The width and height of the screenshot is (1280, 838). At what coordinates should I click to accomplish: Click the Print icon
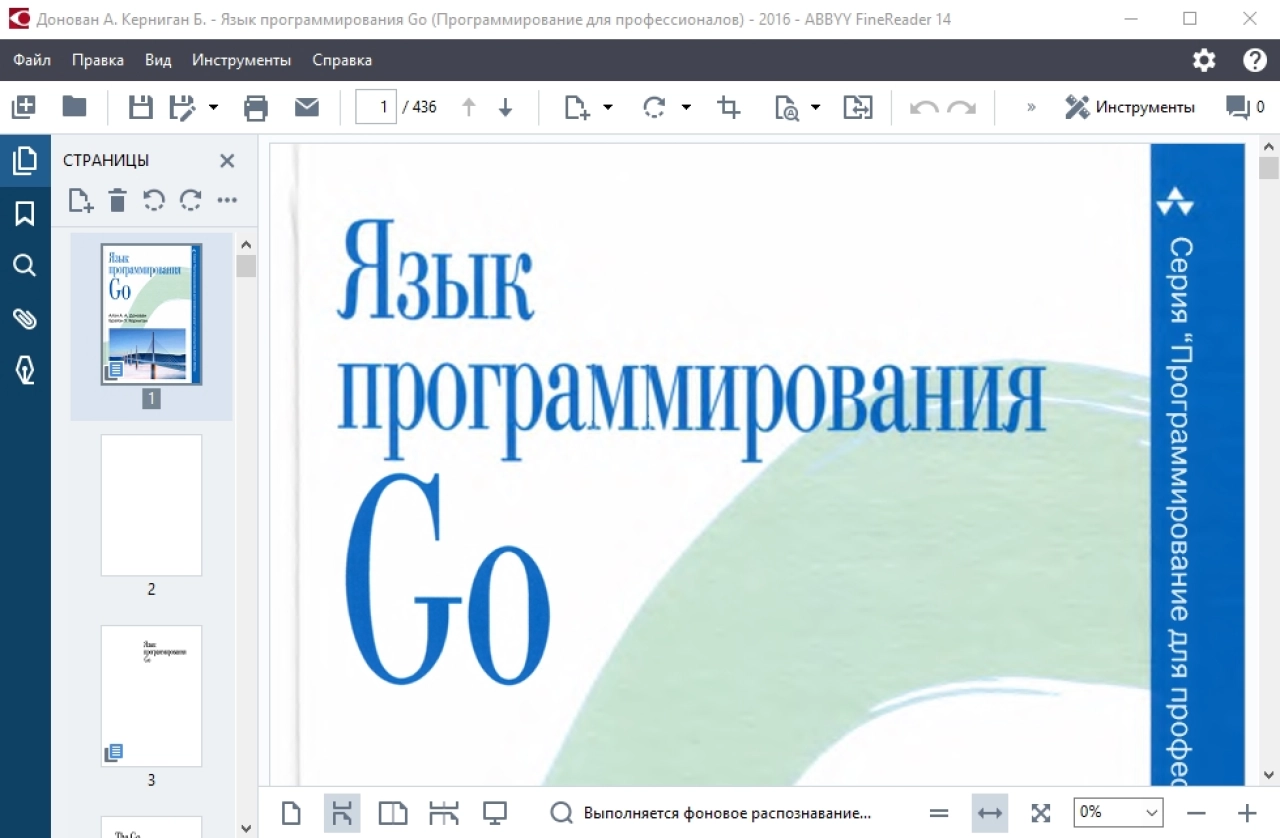[256, 107]
